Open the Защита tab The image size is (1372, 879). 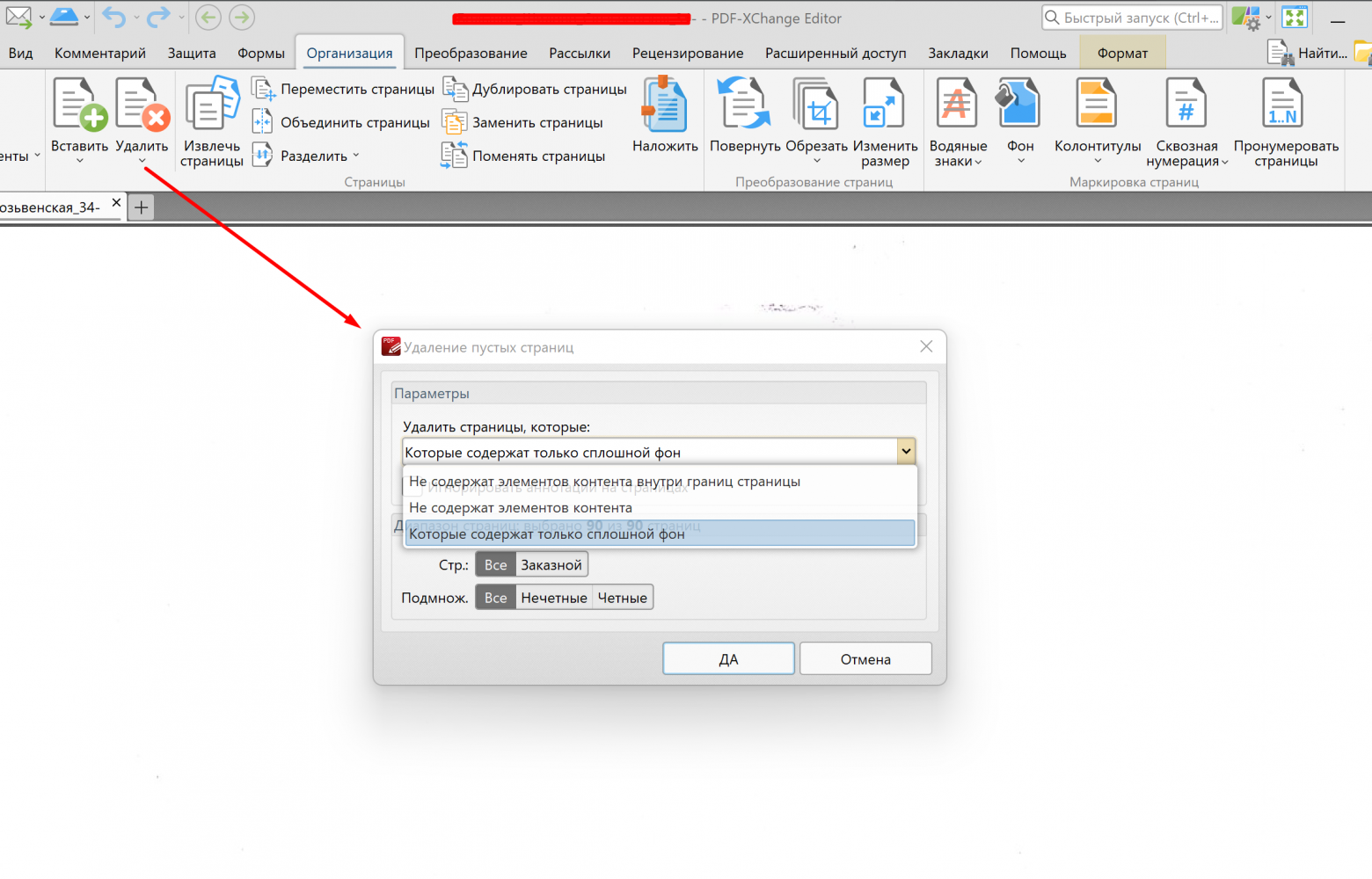[192, 53]
